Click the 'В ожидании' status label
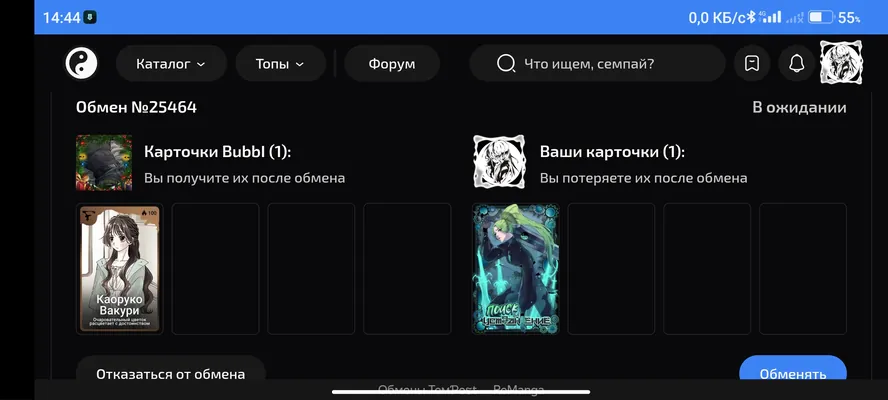 coord(799,108)
